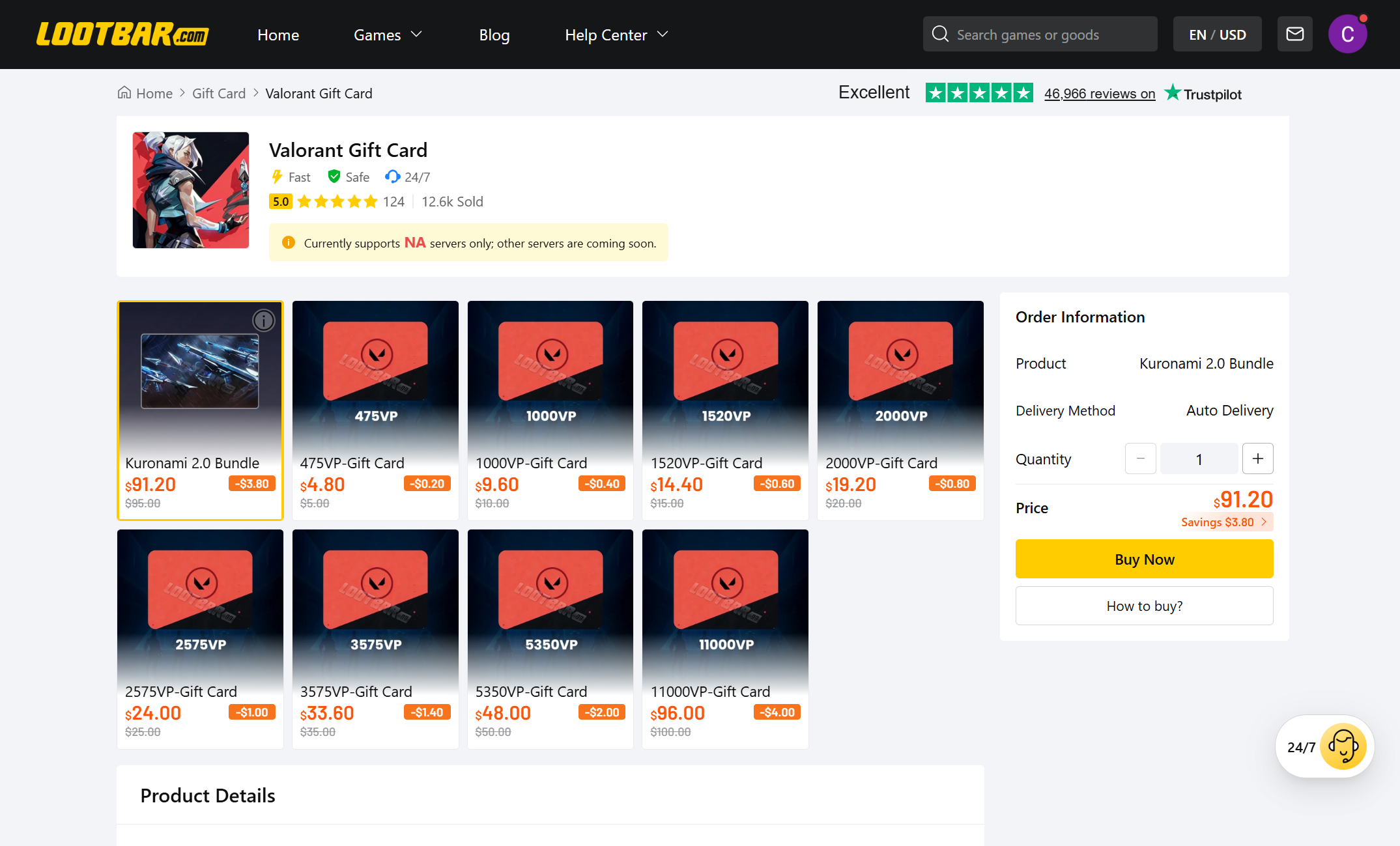
Task: Click the How to buy? button
Action: (x=1145, y=606)
